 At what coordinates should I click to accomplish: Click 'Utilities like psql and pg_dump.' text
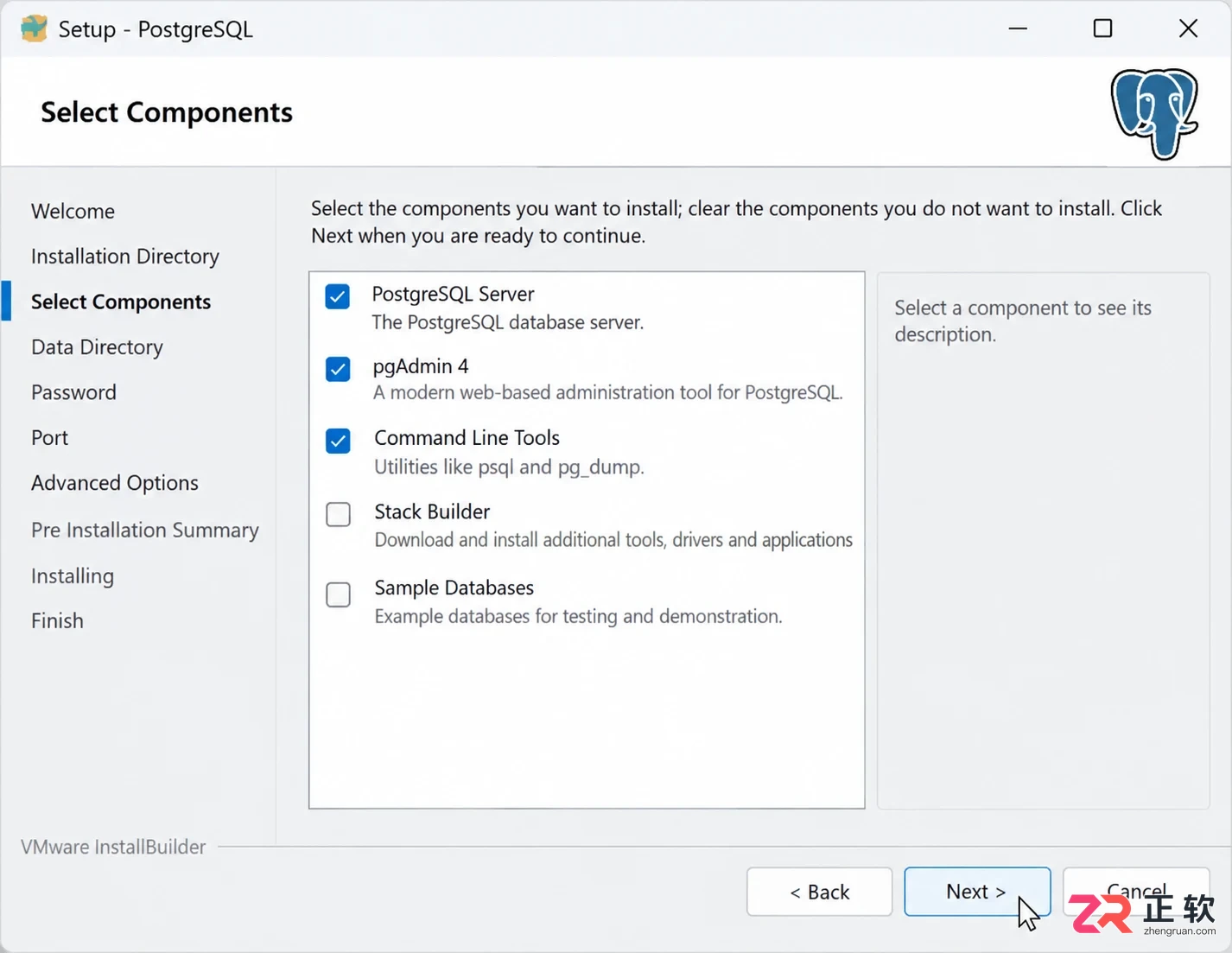pos(509,467)
